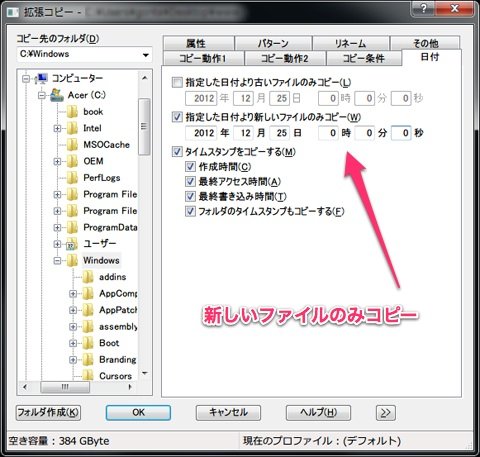480x457 pixels.
Task: Click the Intel folder icon
Action: tap(72, 128)
